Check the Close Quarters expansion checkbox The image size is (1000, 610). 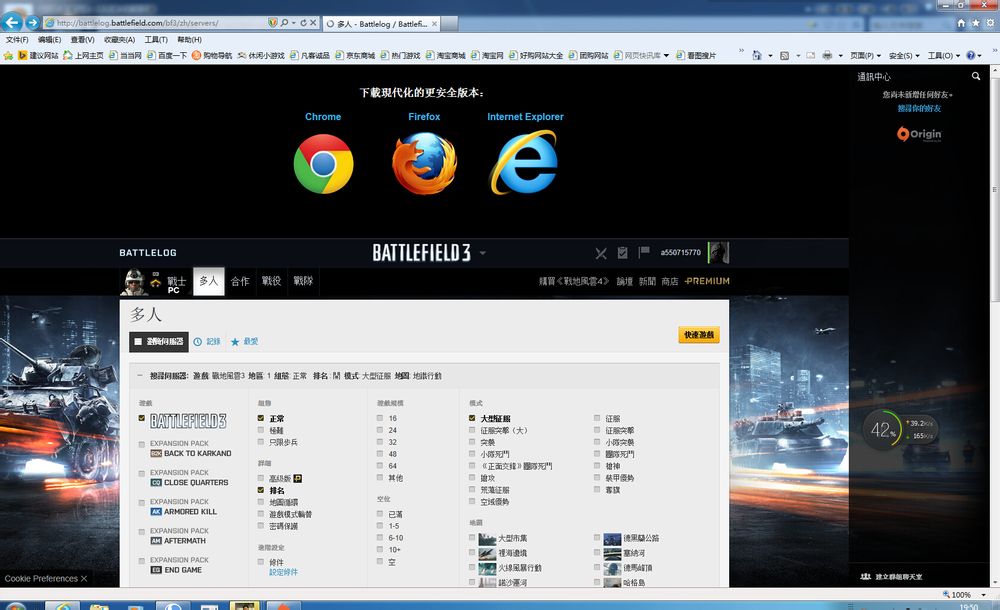[142, 474]
